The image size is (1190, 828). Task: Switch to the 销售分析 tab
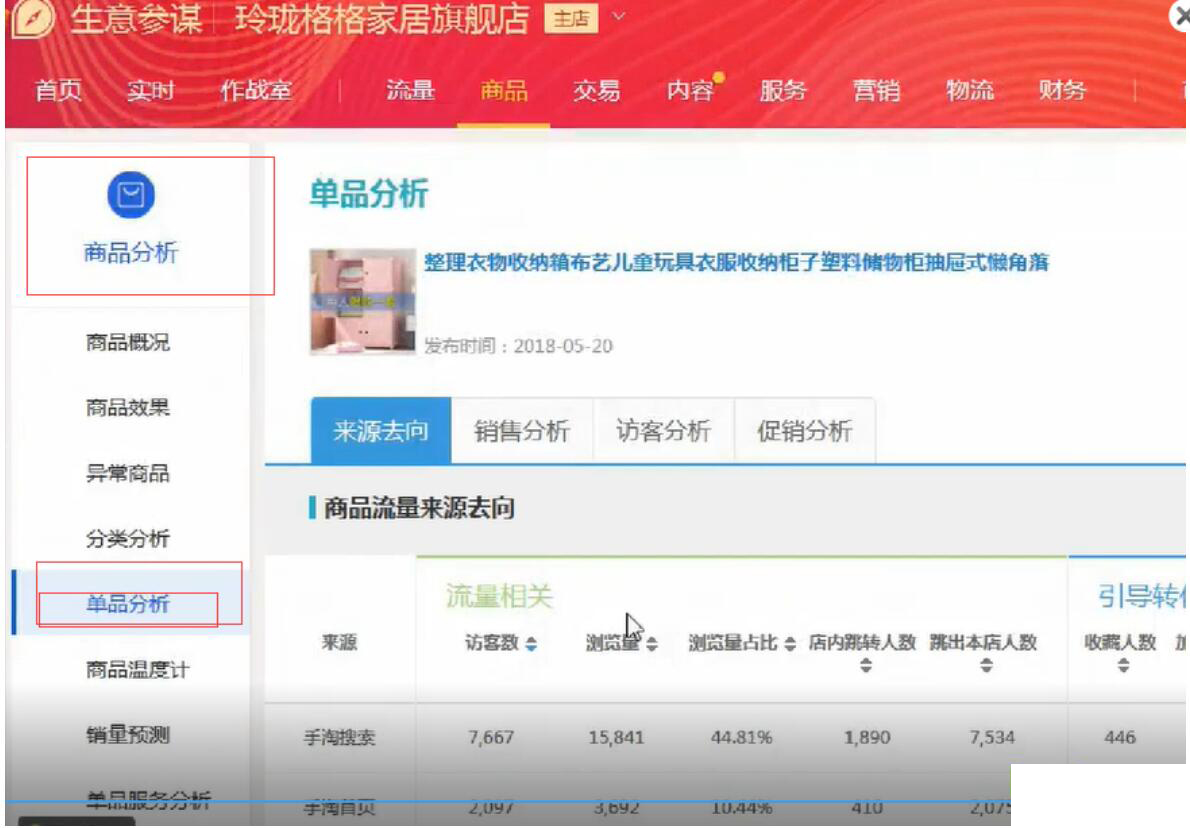click(523, 430)
